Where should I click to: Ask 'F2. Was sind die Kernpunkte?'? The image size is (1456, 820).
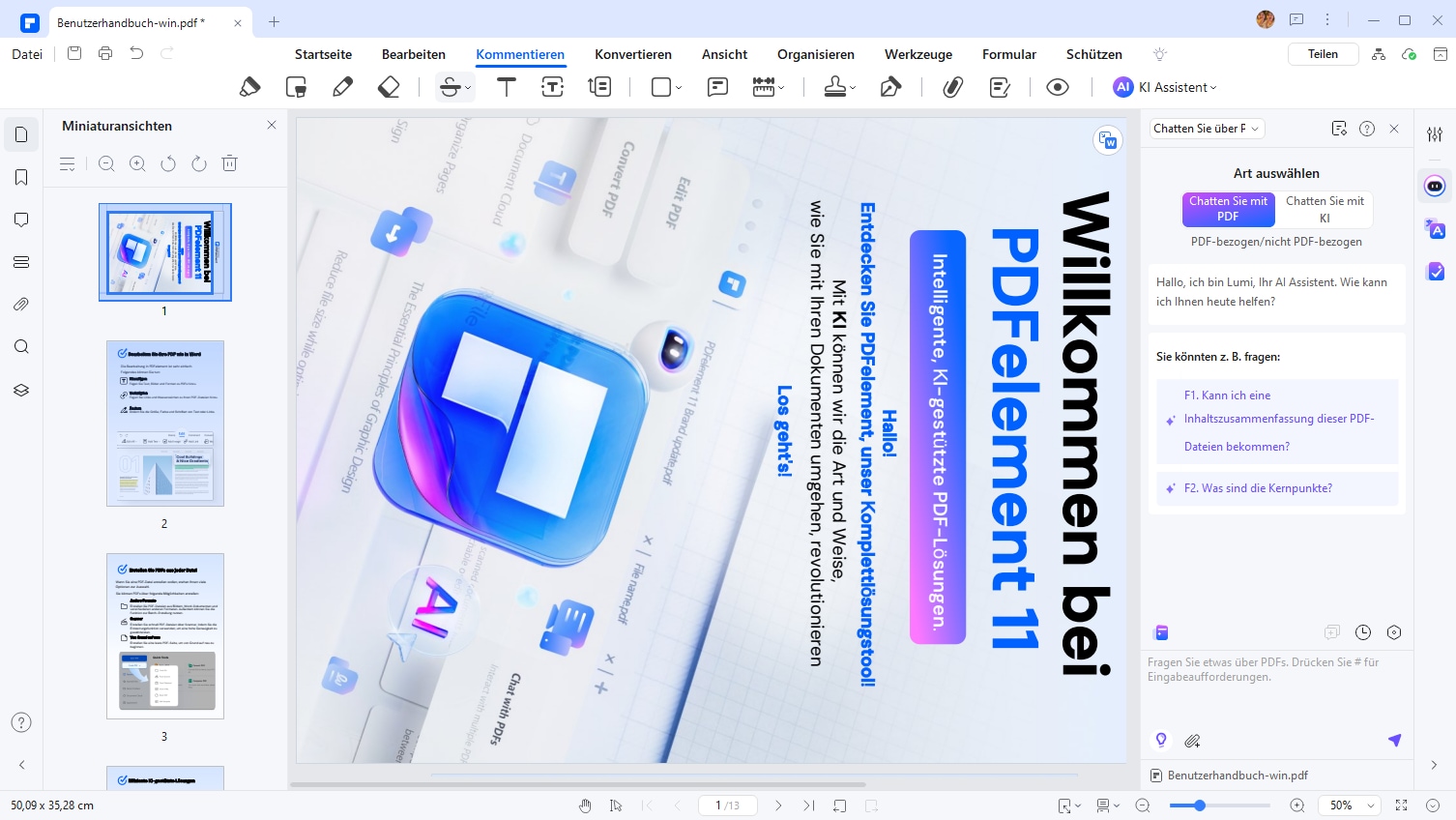point(1277,488)
